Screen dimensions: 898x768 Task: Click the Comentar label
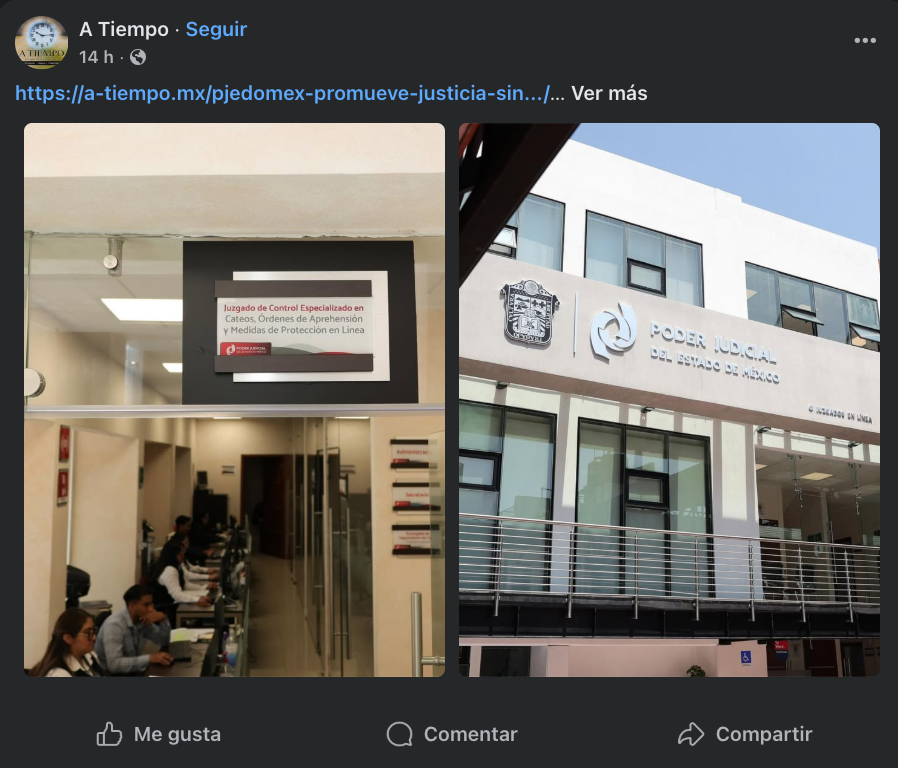471,734
